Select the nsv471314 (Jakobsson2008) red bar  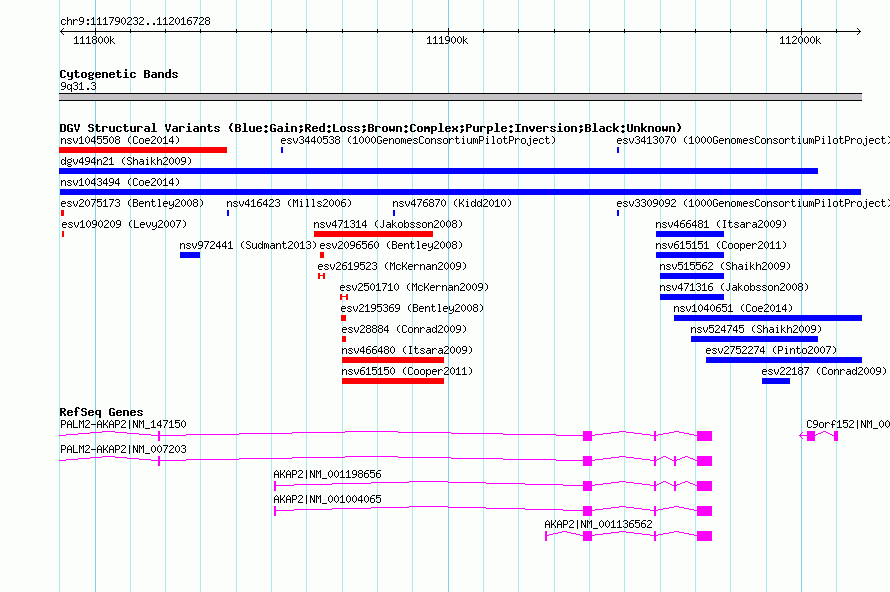click(x=373, y=234)
